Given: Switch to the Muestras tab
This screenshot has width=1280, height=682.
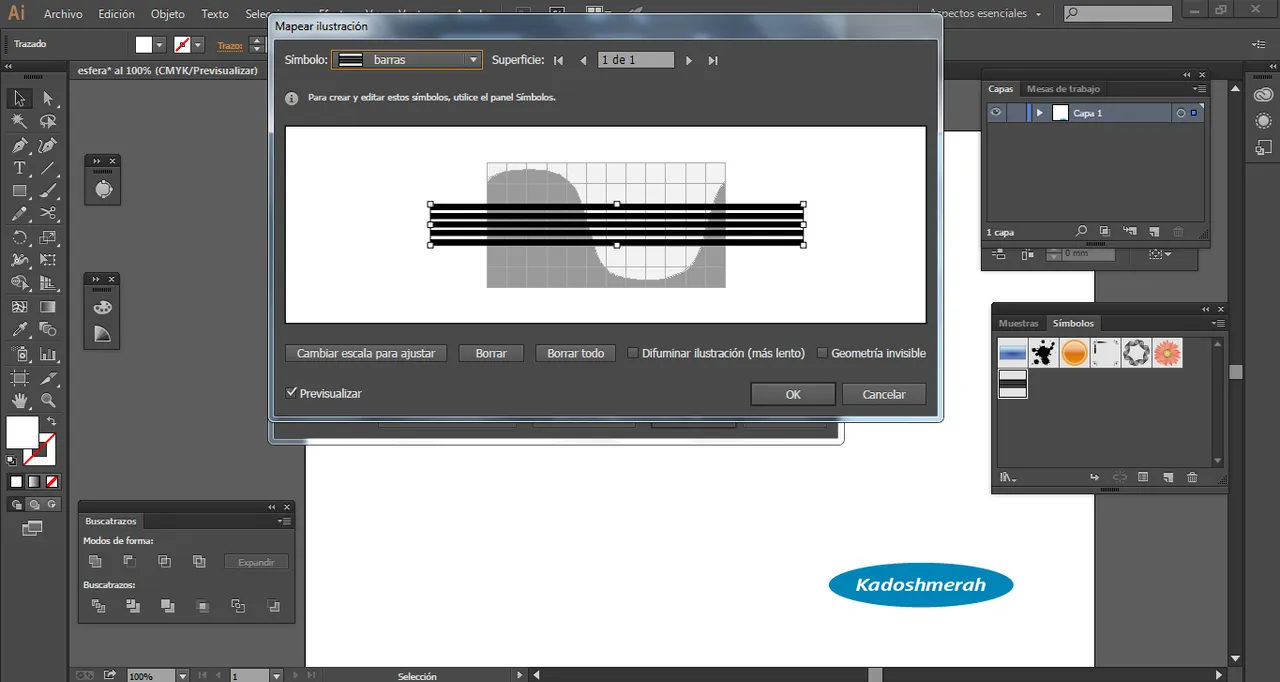Looking at the screenshot, I should point(1018,323).
